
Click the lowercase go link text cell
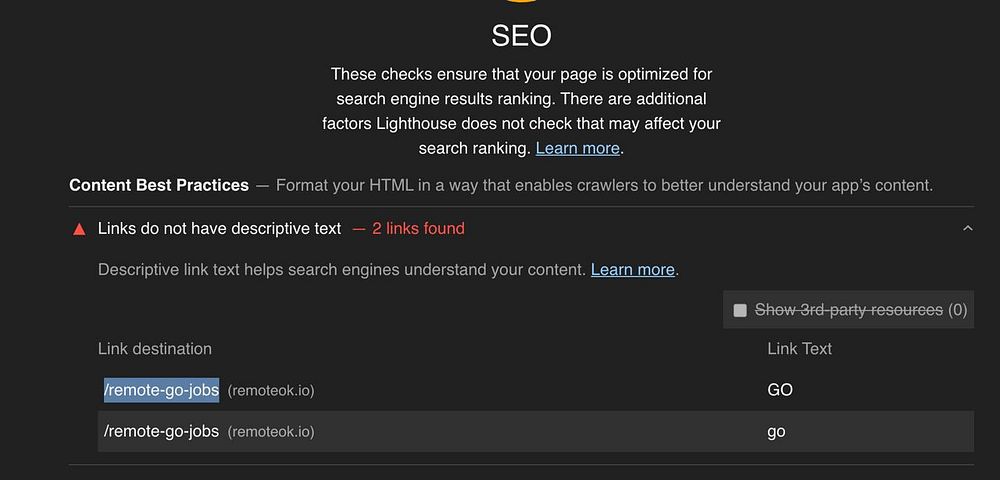click(776, 431)
